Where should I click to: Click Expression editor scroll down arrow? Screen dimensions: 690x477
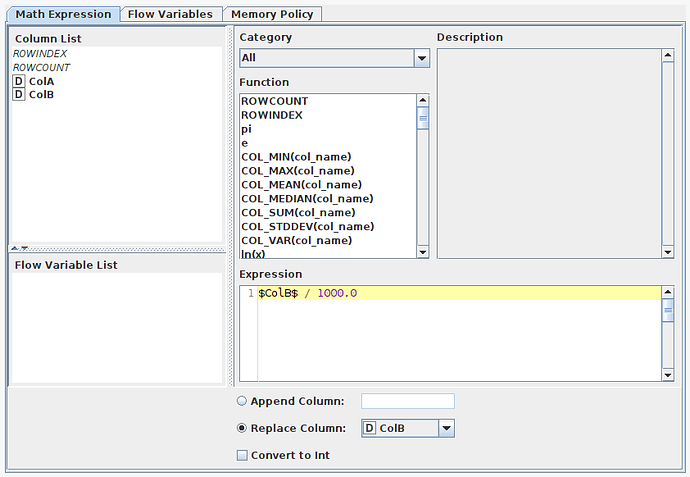[x=668, y=375]
